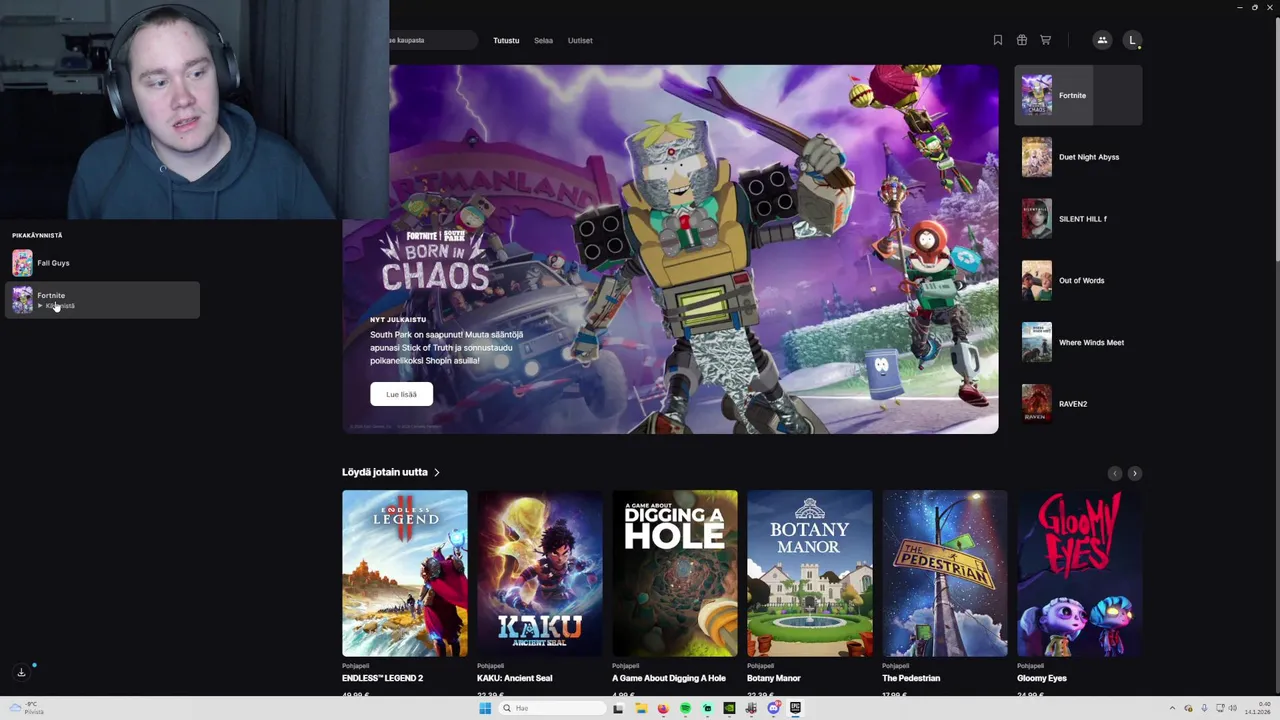Open the downloads icon in sidebar
Image resolution: width=1280 pixels, height=720 pixels.
point(21,672)
